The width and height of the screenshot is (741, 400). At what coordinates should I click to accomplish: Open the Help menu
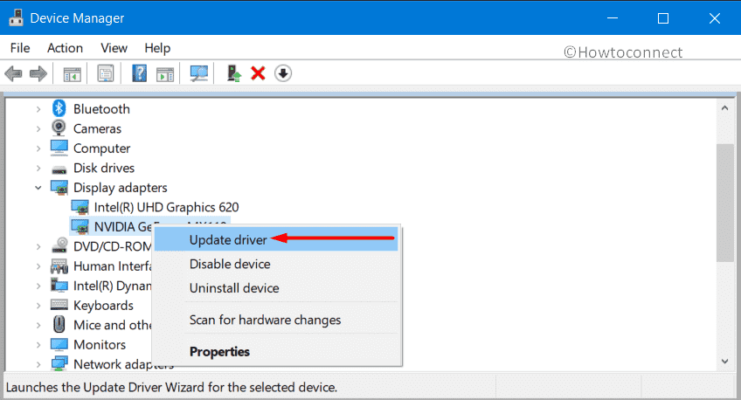(157, 48)
